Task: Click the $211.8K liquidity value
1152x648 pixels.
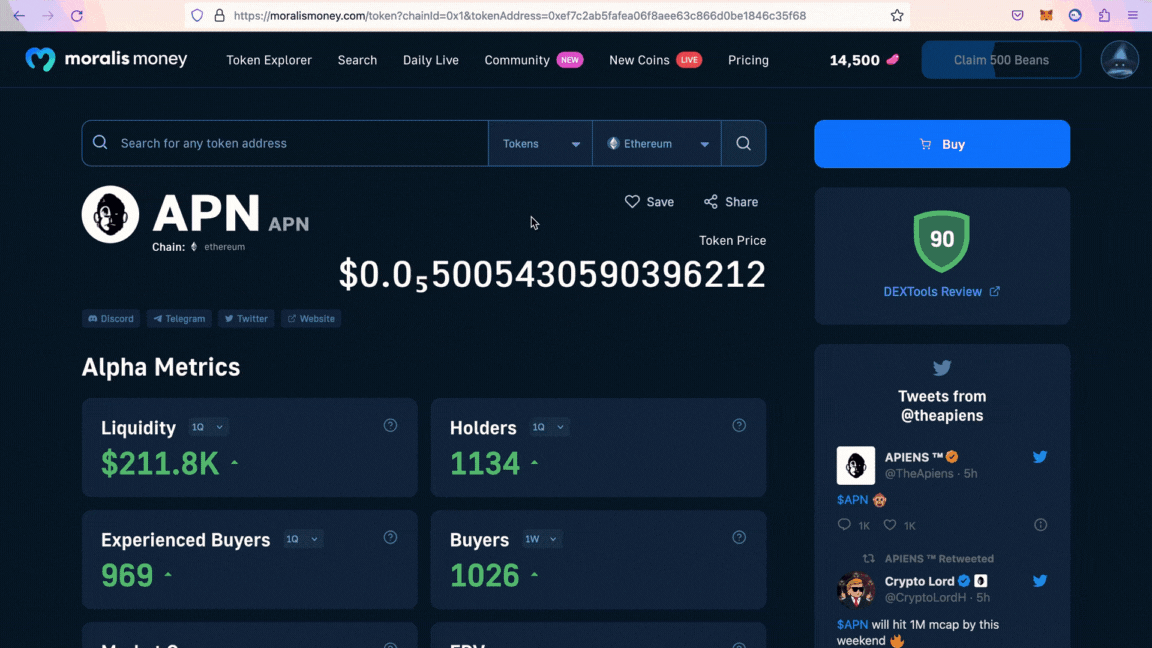Action: [x=160, y=464]
